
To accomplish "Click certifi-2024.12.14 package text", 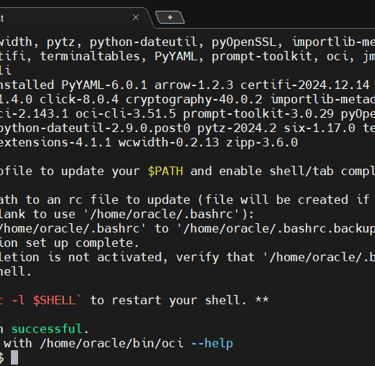I will [305, 85].
